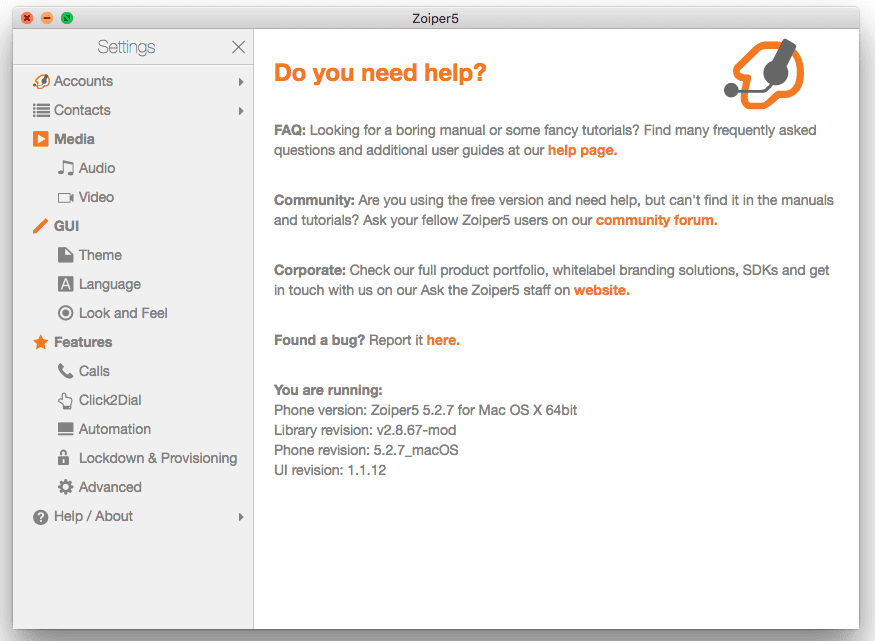Click the Accounts icon in sidebar

click(41, 81)
